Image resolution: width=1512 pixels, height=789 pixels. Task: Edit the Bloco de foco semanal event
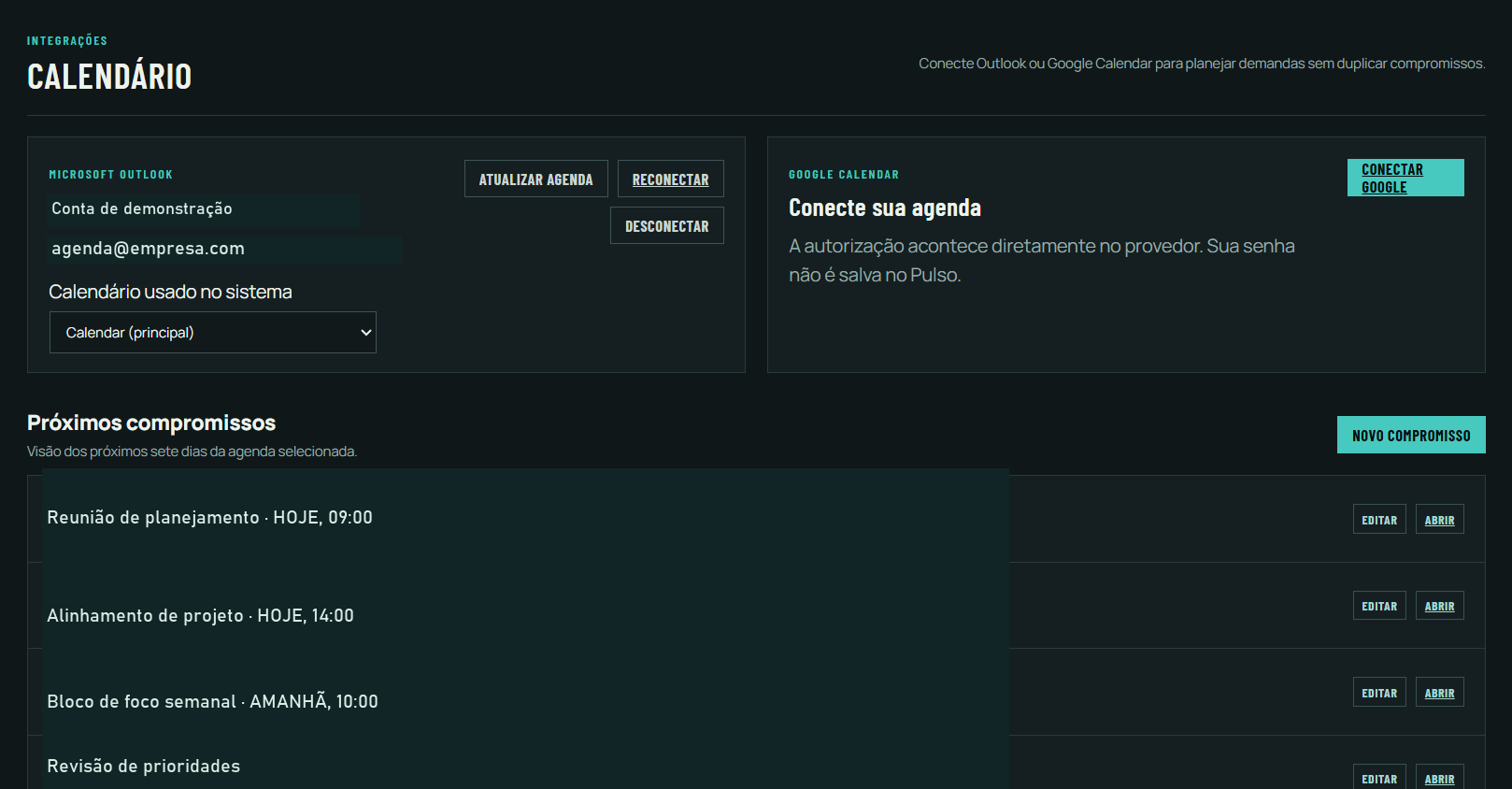[x=1379, y=693]
